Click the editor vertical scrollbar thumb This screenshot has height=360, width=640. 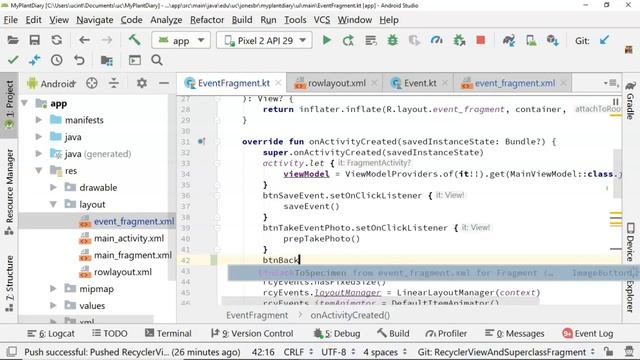pos(617,173)
